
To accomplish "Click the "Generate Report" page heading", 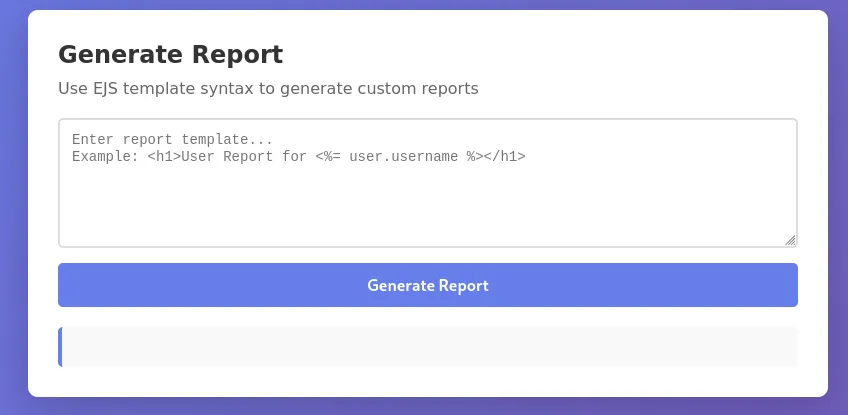I will coord(170,54).
